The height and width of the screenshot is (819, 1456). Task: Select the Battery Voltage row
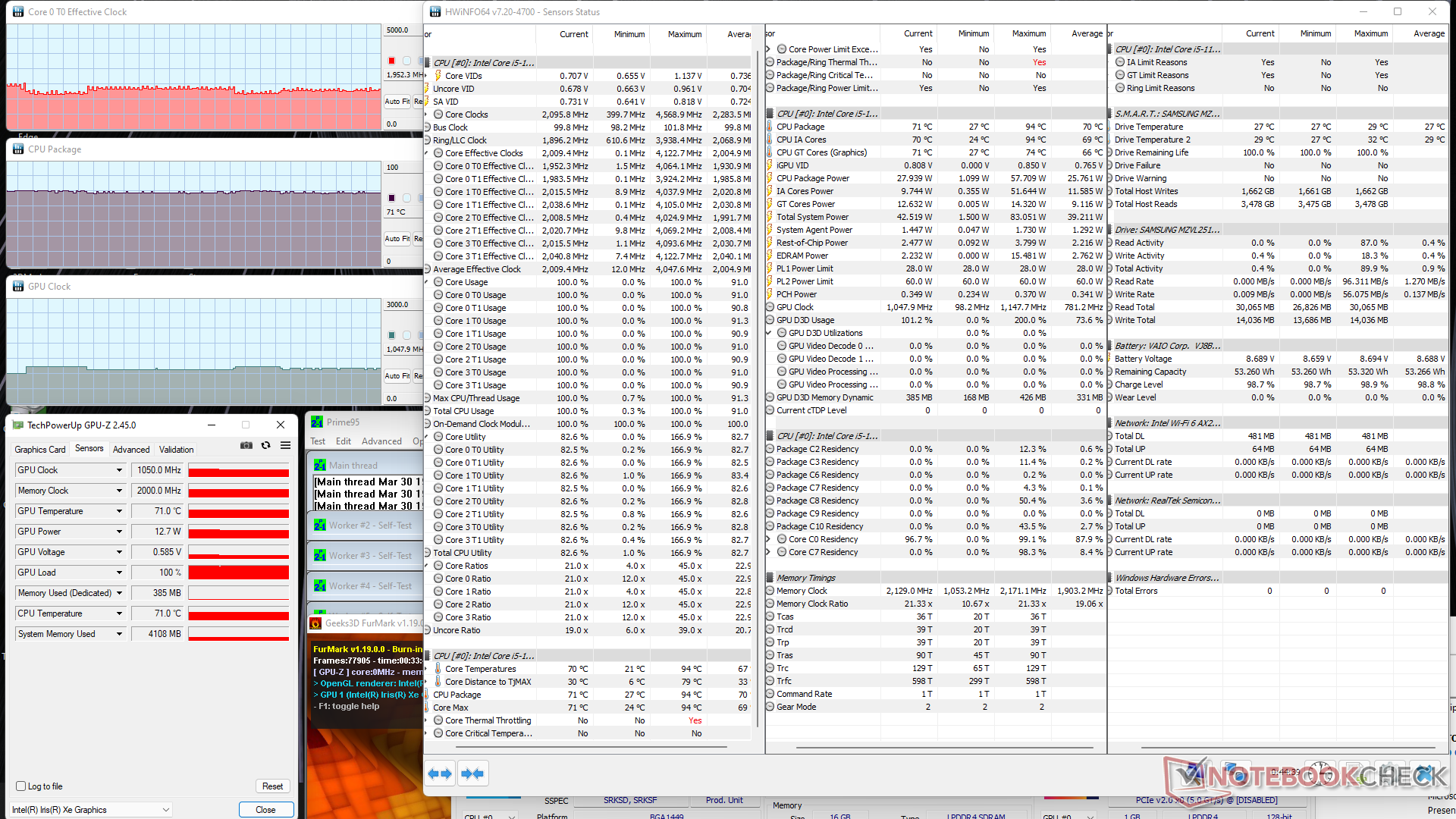[x=1279, y=359]
